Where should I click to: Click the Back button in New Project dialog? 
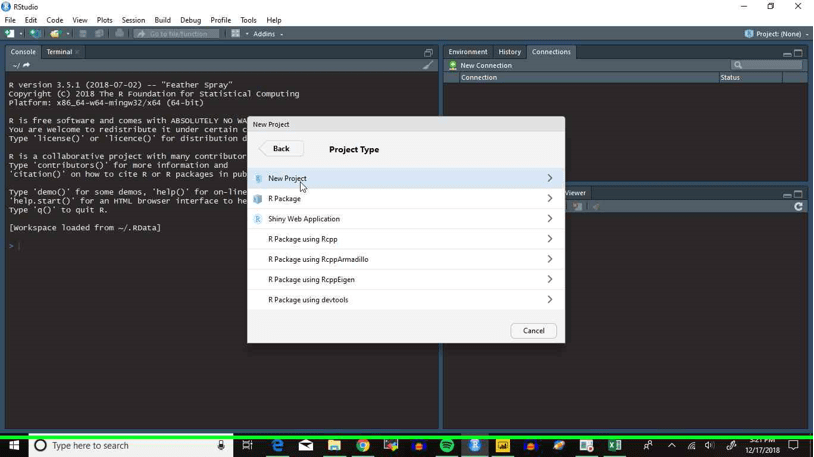[281, 149]
